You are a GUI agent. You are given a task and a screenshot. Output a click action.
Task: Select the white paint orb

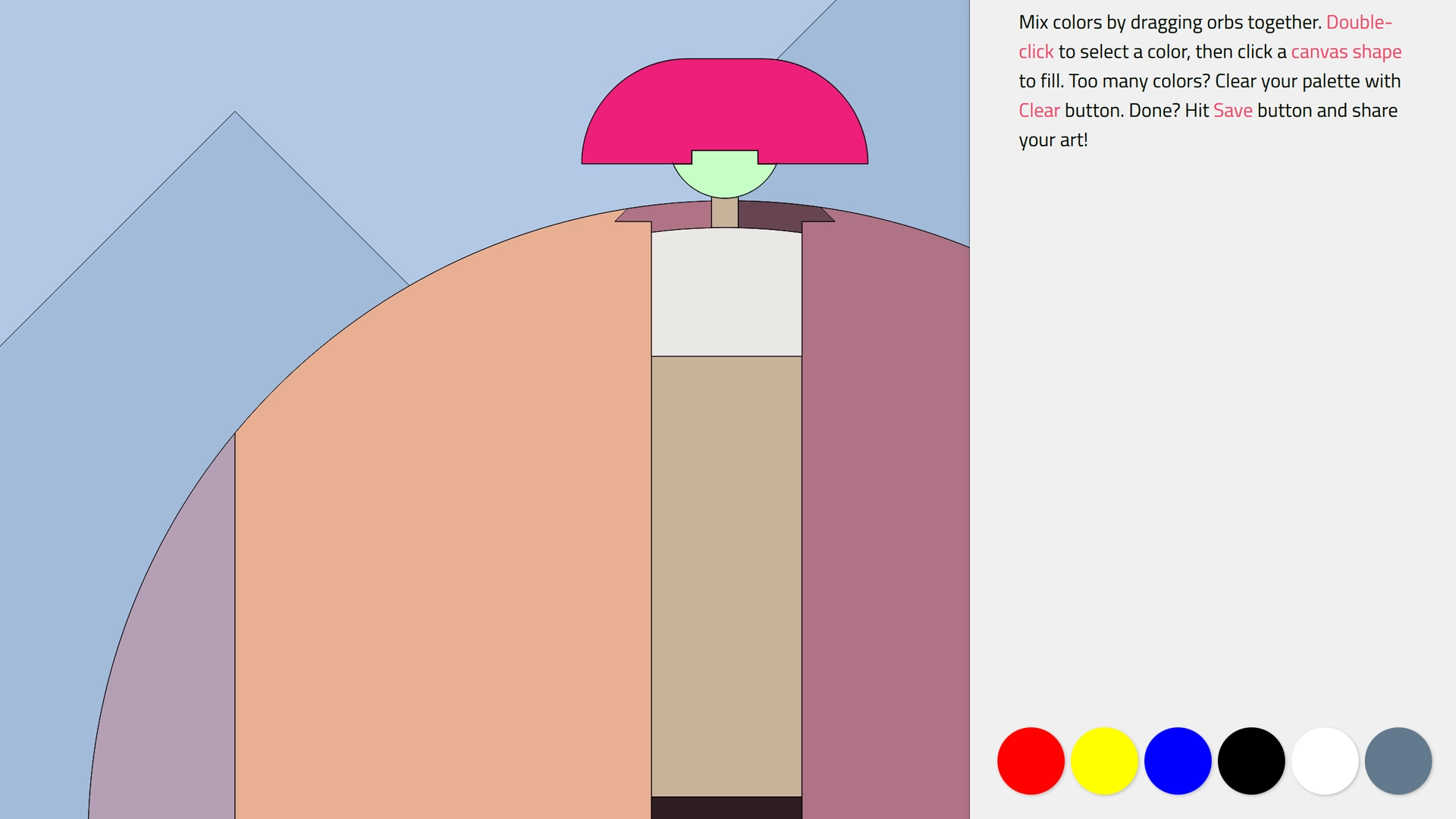click(1324, 761)
